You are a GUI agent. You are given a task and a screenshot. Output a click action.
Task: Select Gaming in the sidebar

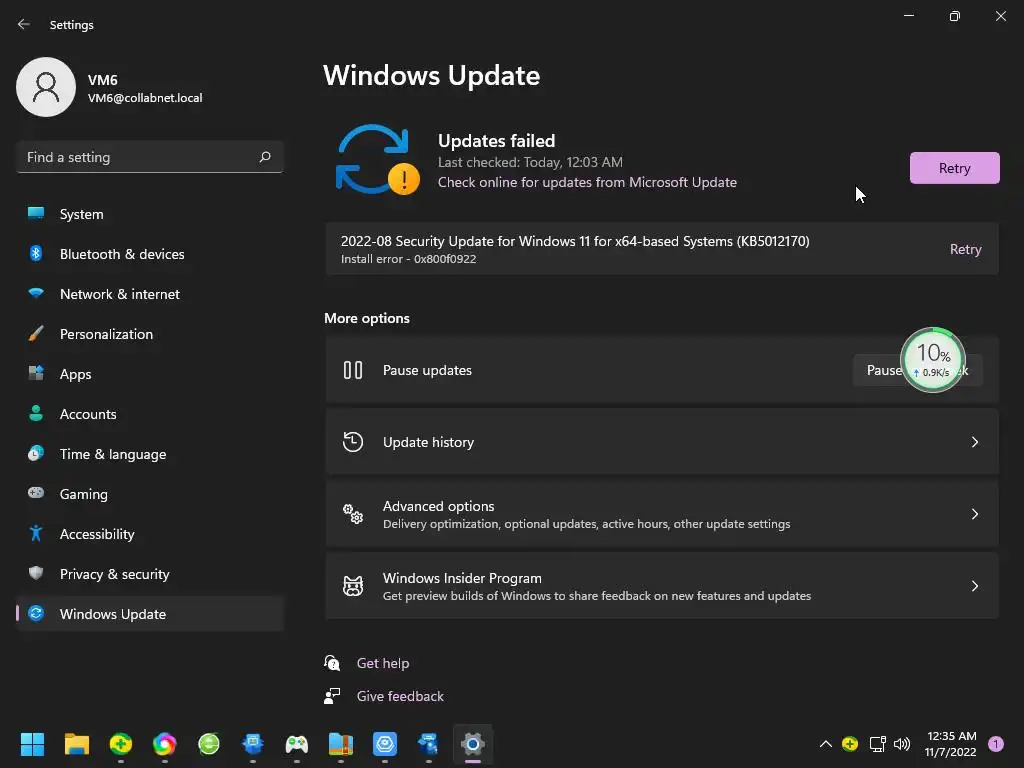point(150,494)
